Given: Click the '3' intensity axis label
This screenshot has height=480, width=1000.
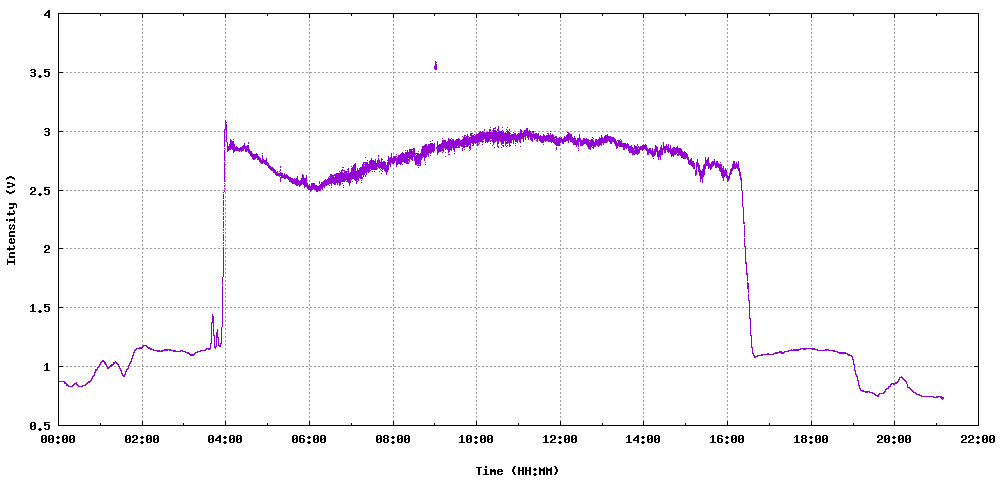Looking at the screenshot, I should point(47,131).
